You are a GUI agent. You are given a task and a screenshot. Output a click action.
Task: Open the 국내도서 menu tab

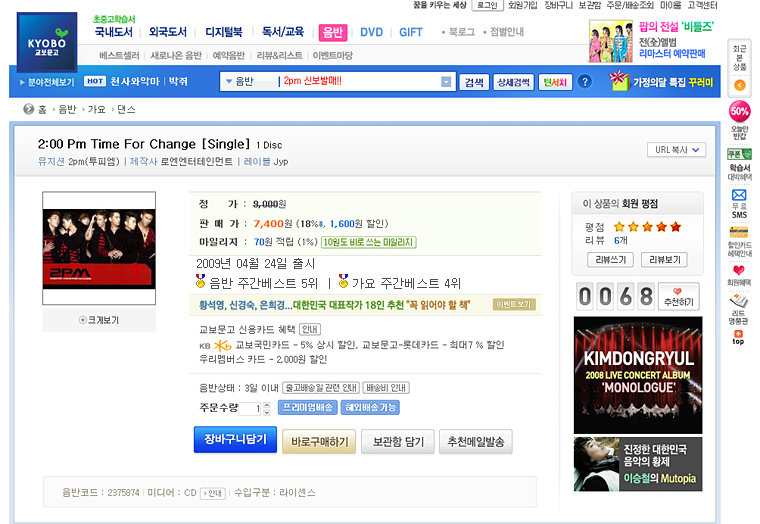tap(113, 32)
